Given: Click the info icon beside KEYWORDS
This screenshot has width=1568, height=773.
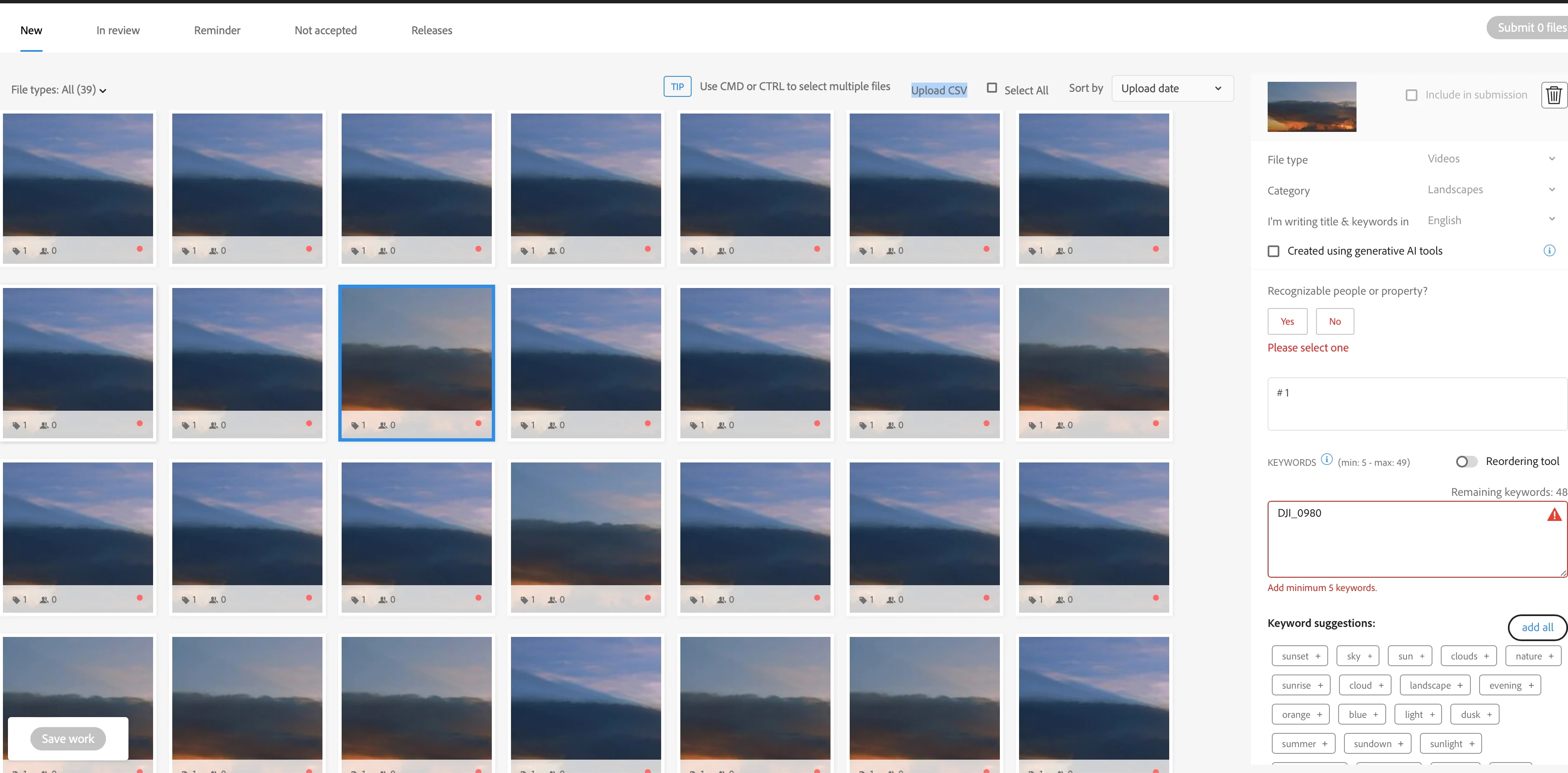Looking at the screenshot, I should coord(1327,460).
